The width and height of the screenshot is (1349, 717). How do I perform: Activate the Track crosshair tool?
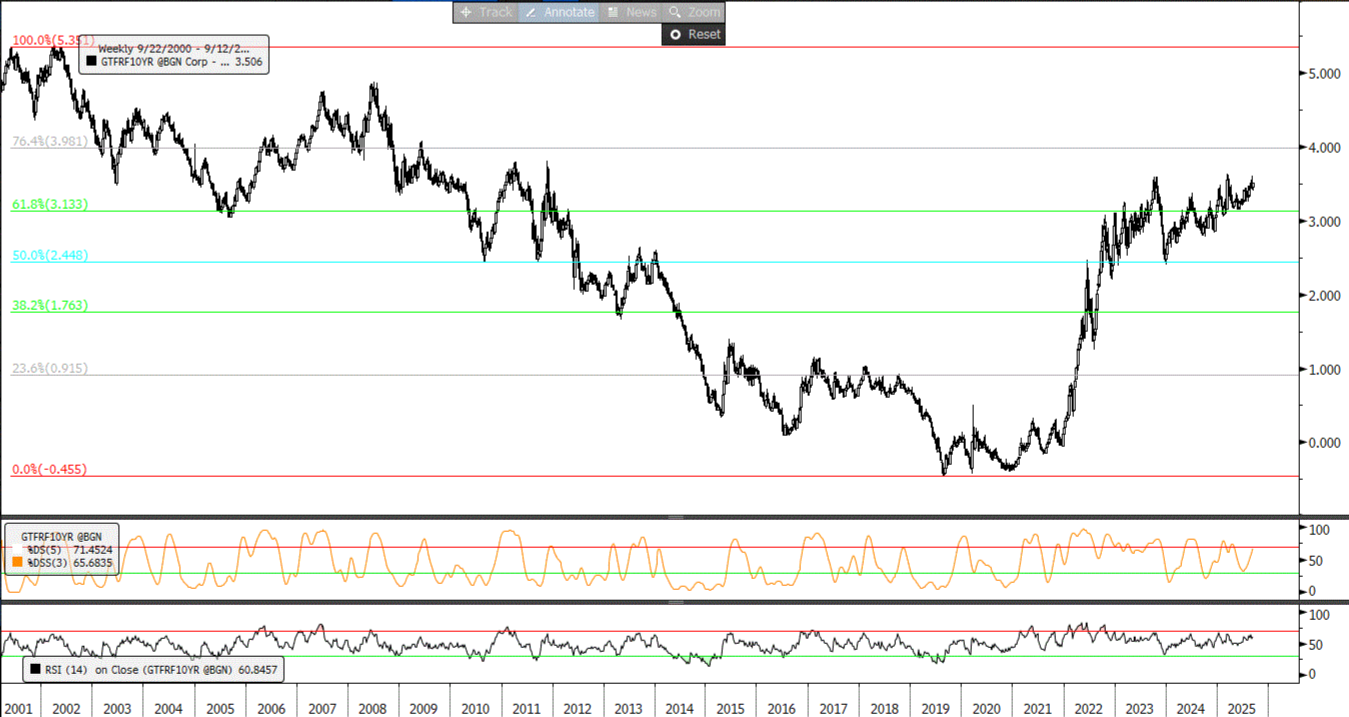pyautogui.click(x=485, y=12)
